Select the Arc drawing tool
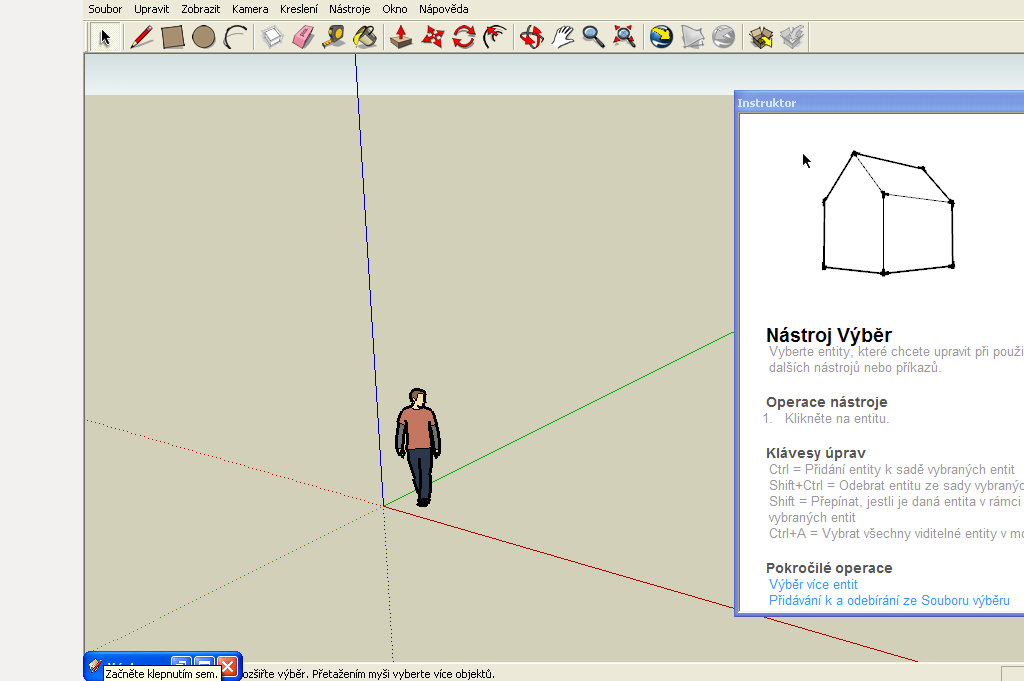This screenshot has height=681, width=1024. [235, 37]
